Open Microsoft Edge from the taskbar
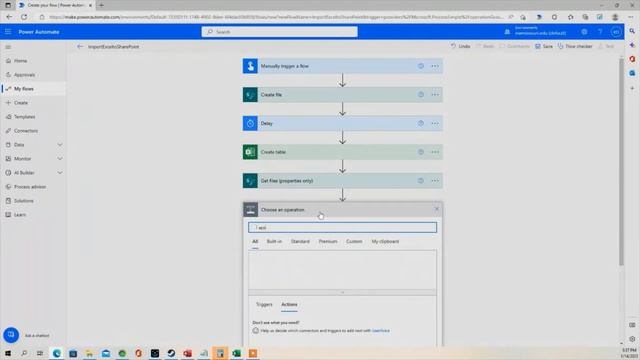Image resolution: width=640 pixels, height=360 pixels. (57, 353)
